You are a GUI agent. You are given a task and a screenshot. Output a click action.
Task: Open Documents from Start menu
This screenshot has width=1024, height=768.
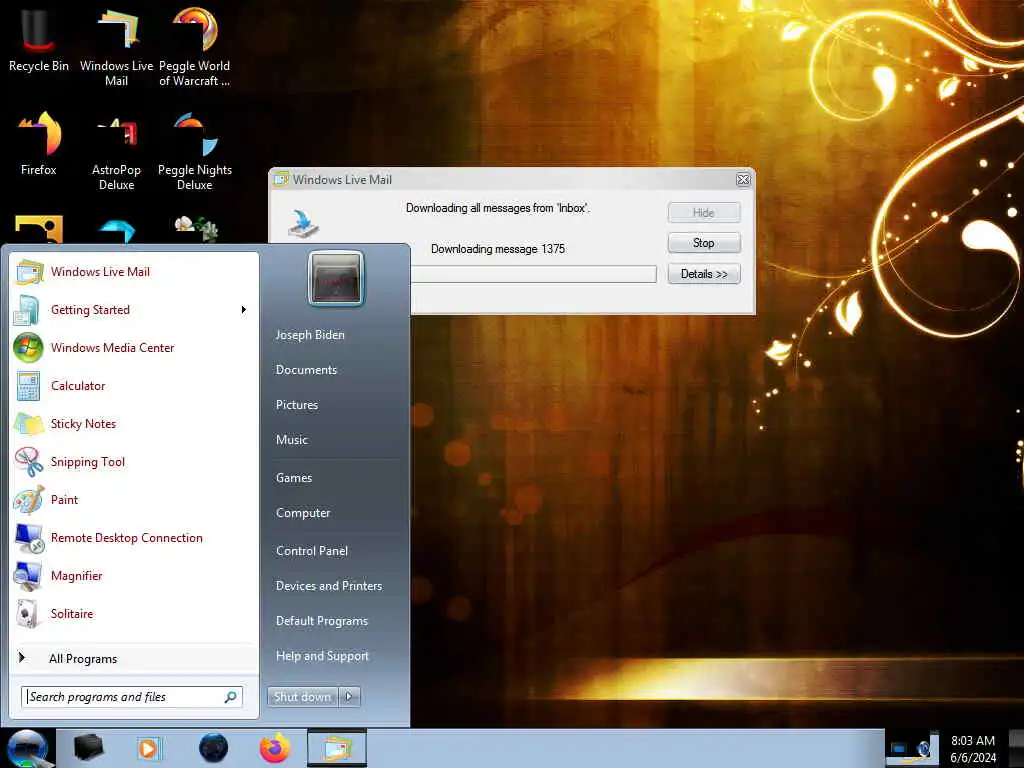pos(306,370)
